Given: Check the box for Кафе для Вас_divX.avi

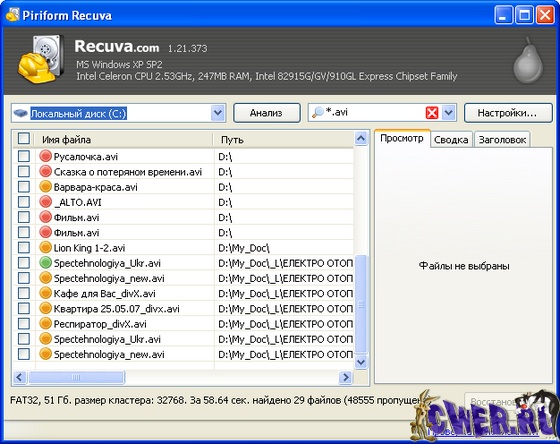Looking at the screenshot, I should point(24,293).
